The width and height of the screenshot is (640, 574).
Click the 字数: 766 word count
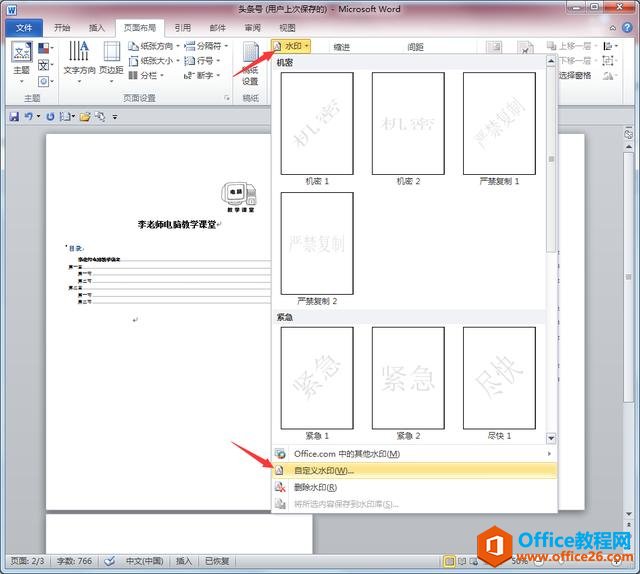click(74, 561)
